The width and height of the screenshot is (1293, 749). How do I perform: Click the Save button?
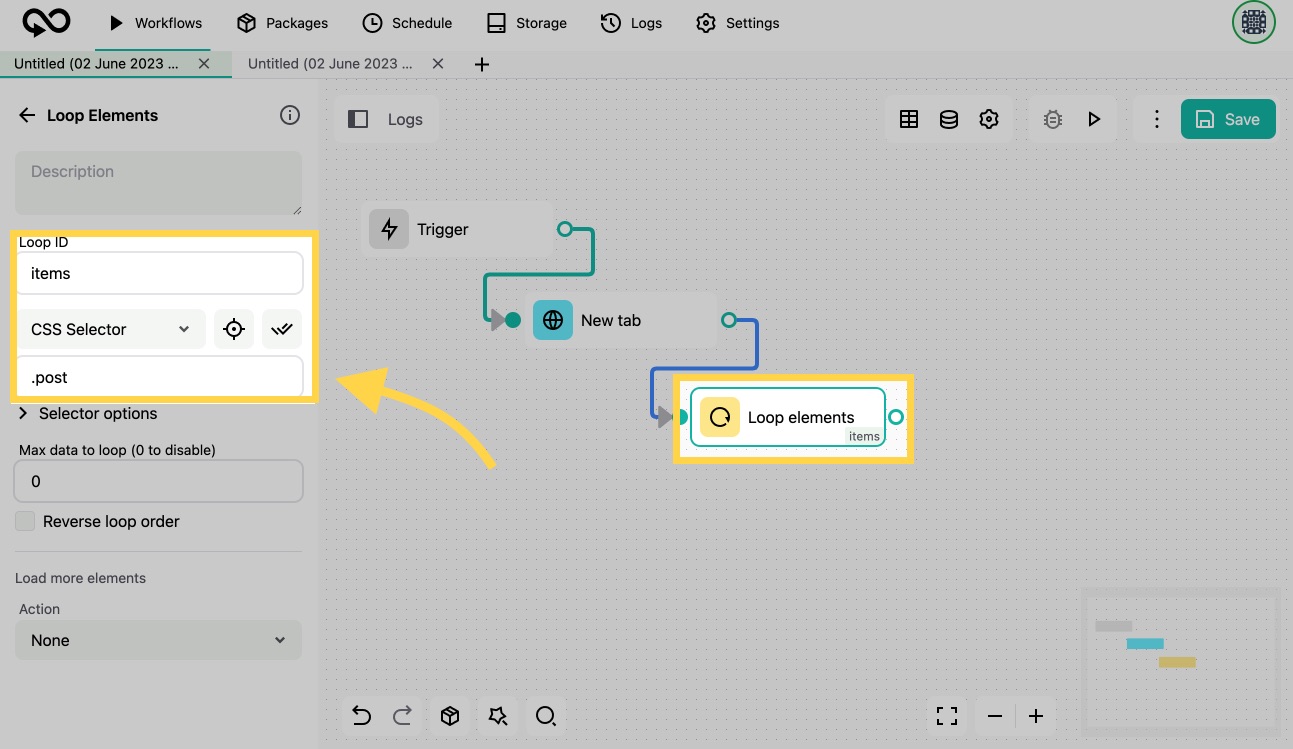pos(1227,119)
